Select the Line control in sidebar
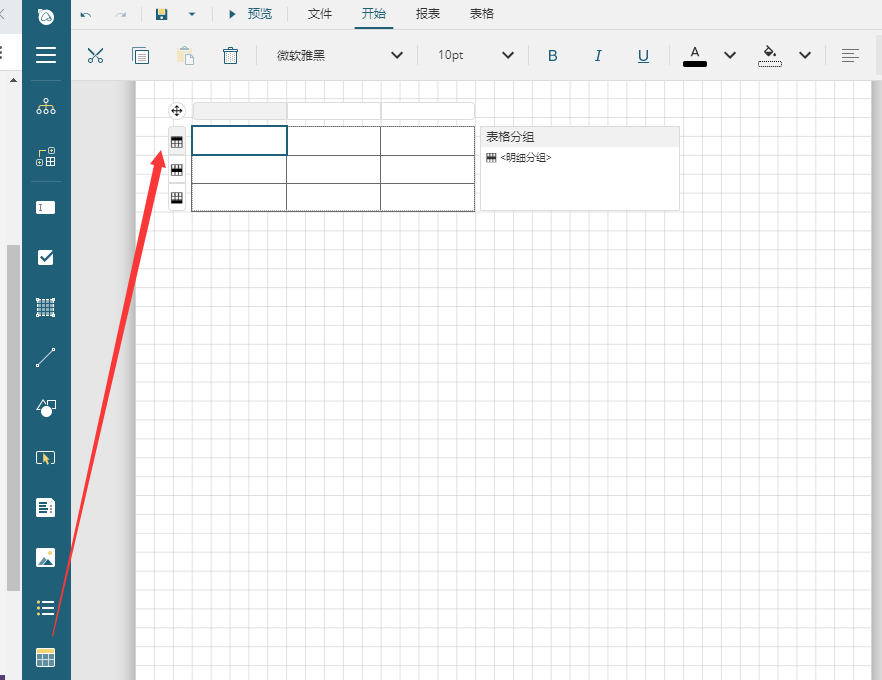The width and height of the screenshot is (882, 680). click(x=46, y=357)
